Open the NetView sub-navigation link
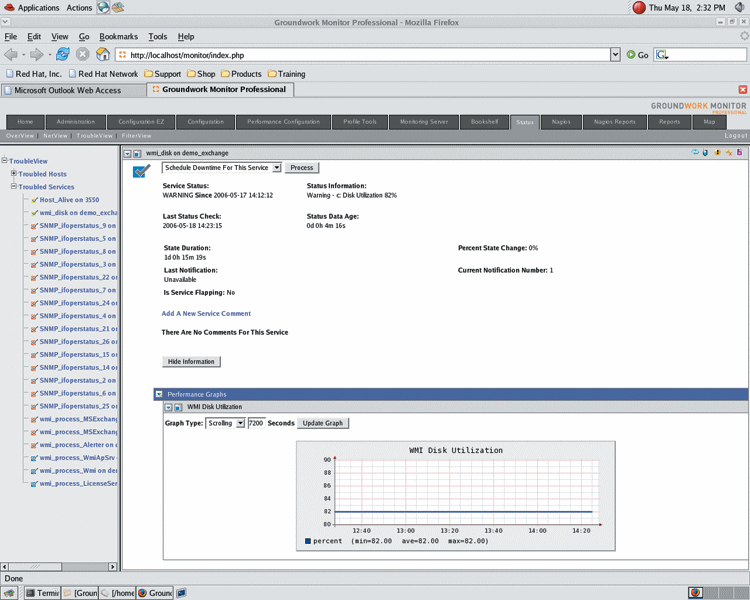The image size is (750, 600). (x=55, y=136)
